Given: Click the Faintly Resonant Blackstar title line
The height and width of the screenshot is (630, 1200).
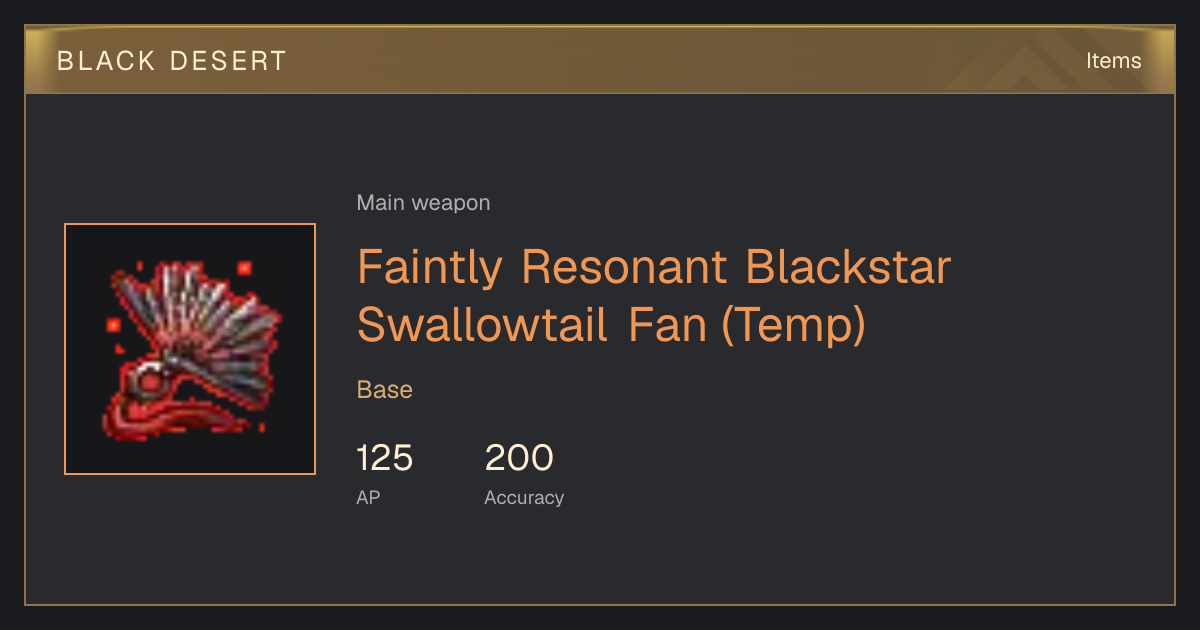Looking at the screenshot, I should 654,267.
